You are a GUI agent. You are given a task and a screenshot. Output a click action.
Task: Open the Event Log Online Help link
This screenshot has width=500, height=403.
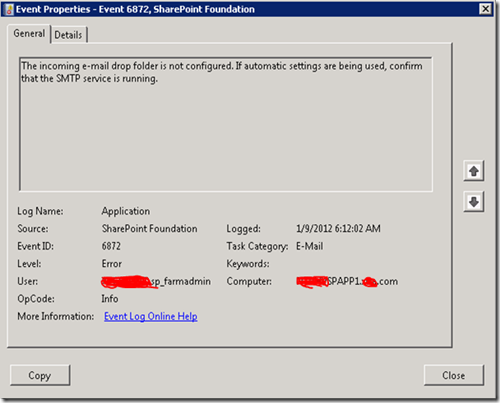(151, 316)
